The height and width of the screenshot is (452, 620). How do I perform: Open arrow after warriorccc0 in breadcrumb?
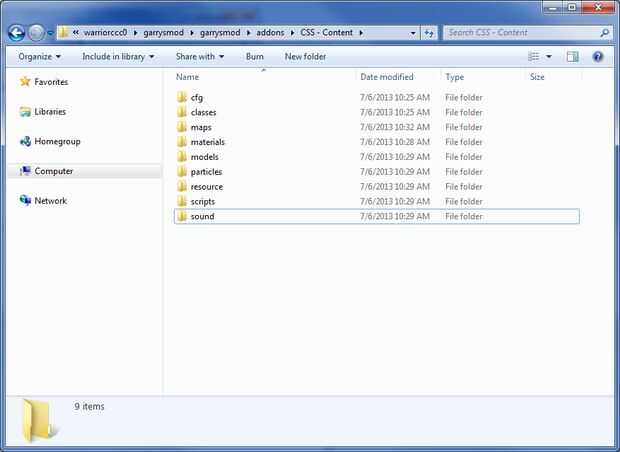coord(135,32)
